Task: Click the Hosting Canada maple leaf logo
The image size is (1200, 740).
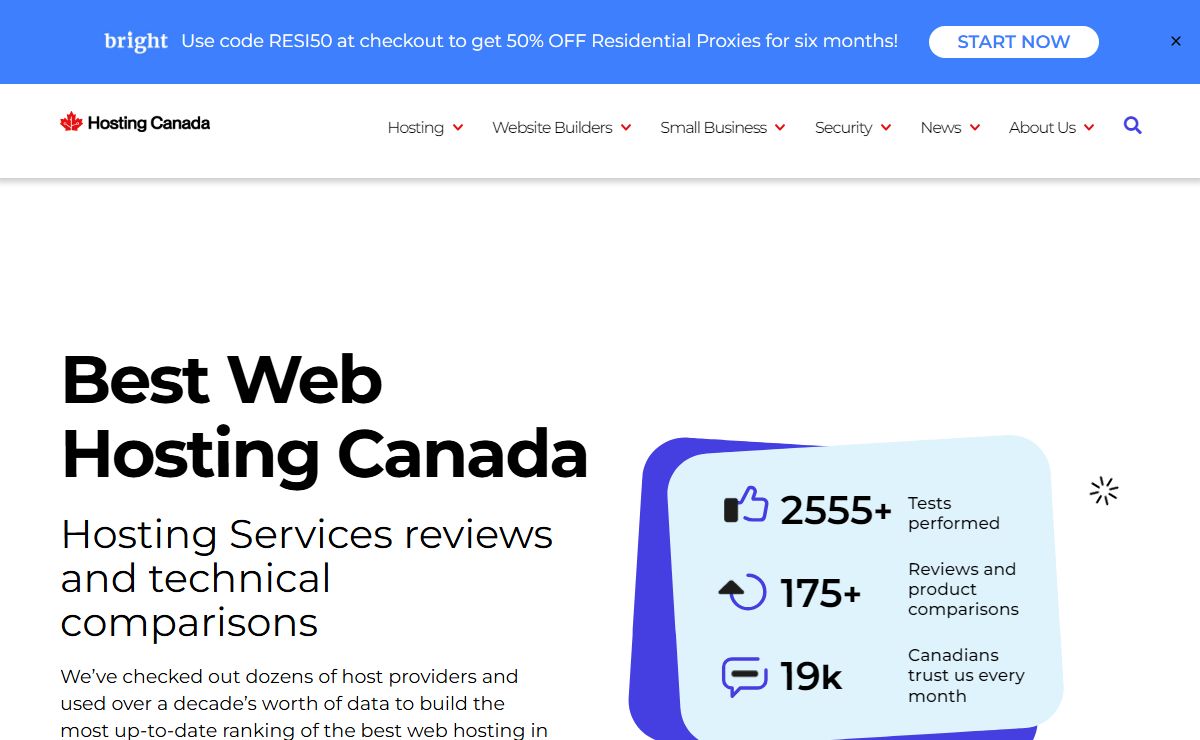Action: [71, 123]
